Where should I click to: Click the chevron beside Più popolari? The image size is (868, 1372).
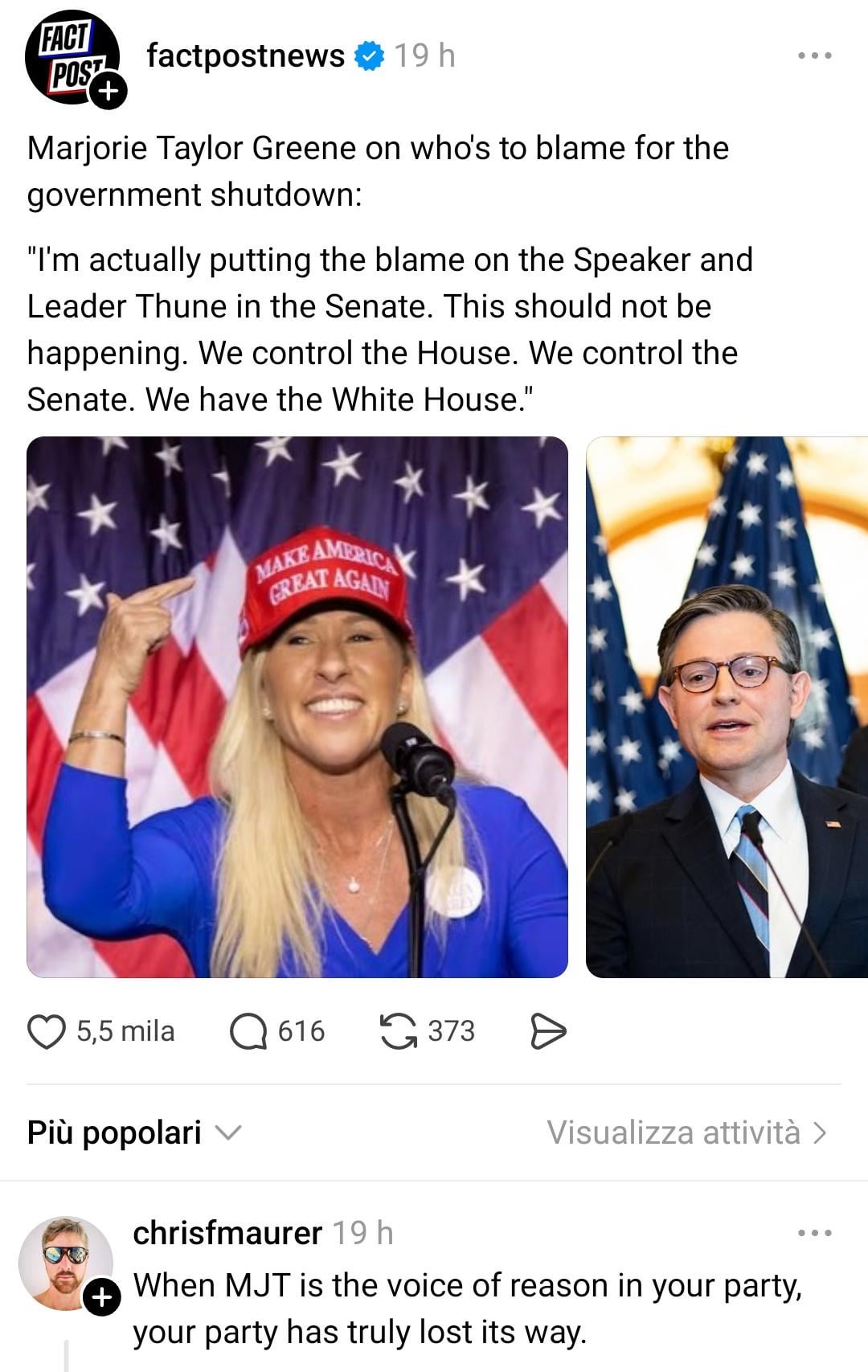[229, 1133]
